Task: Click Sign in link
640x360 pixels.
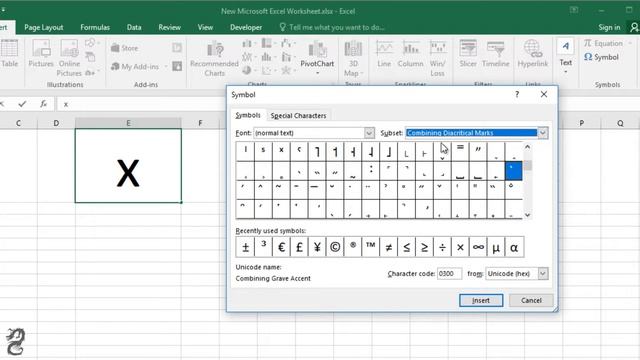Action: pyautogui.click(x=609, y=27)
